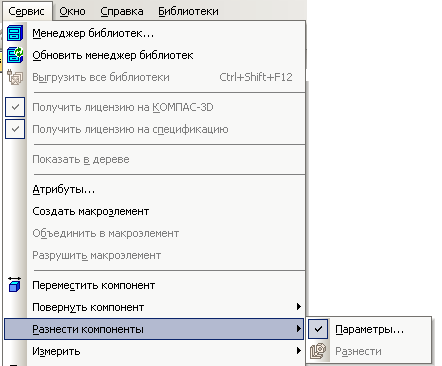Open the Справка menu
The width and height of the screenshot is (442, 366).
click(x=122, y=11)
